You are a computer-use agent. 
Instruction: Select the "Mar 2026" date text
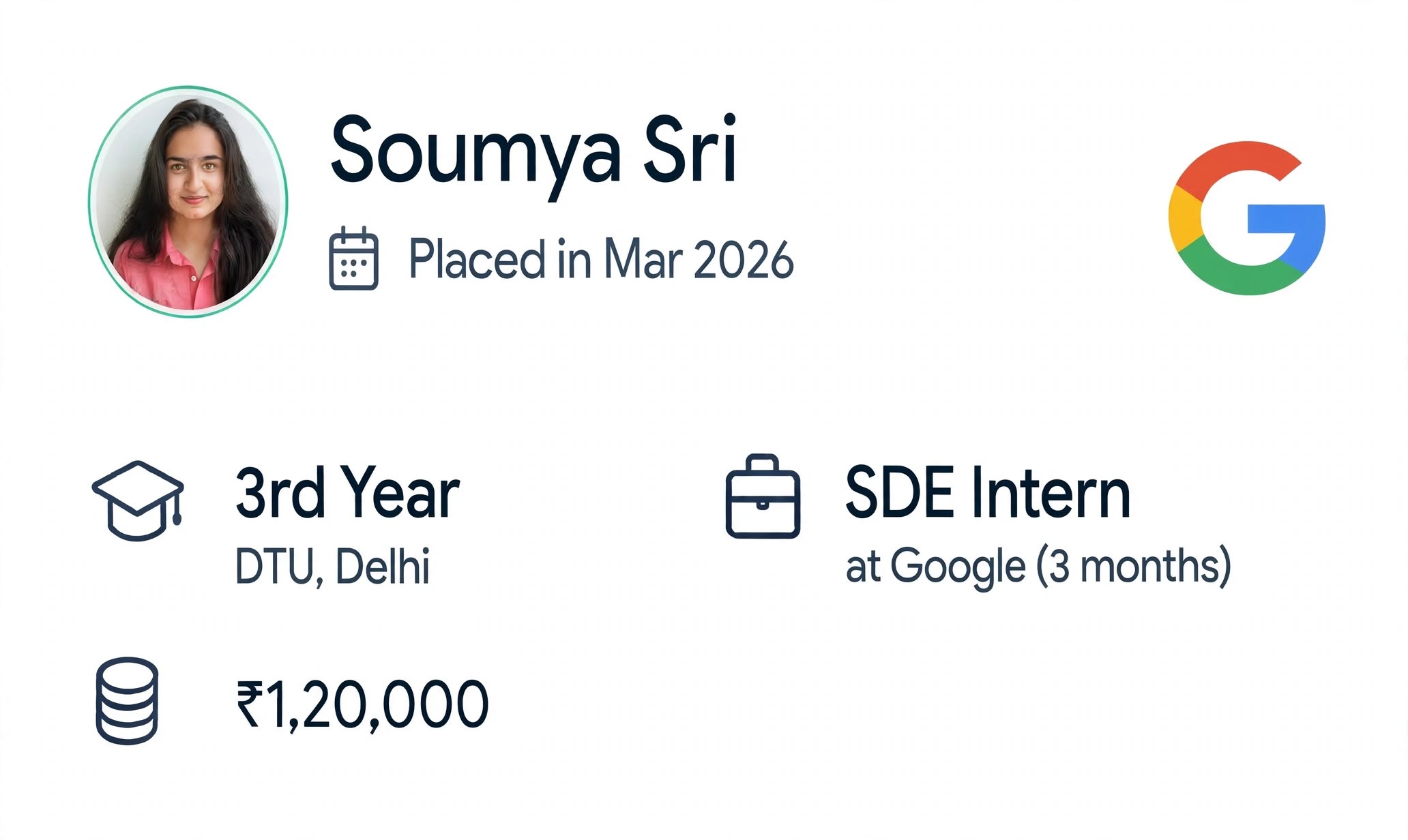(x=699, y=260)
